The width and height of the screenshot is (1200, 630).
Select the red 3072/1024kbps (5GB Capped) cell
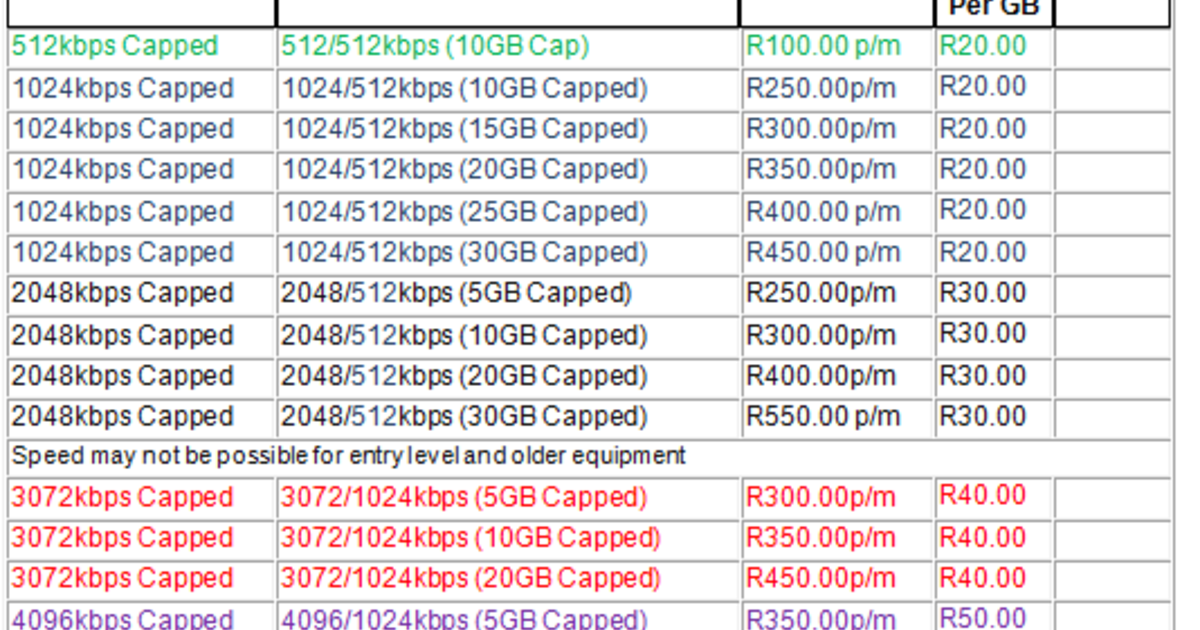coord(464,498)
